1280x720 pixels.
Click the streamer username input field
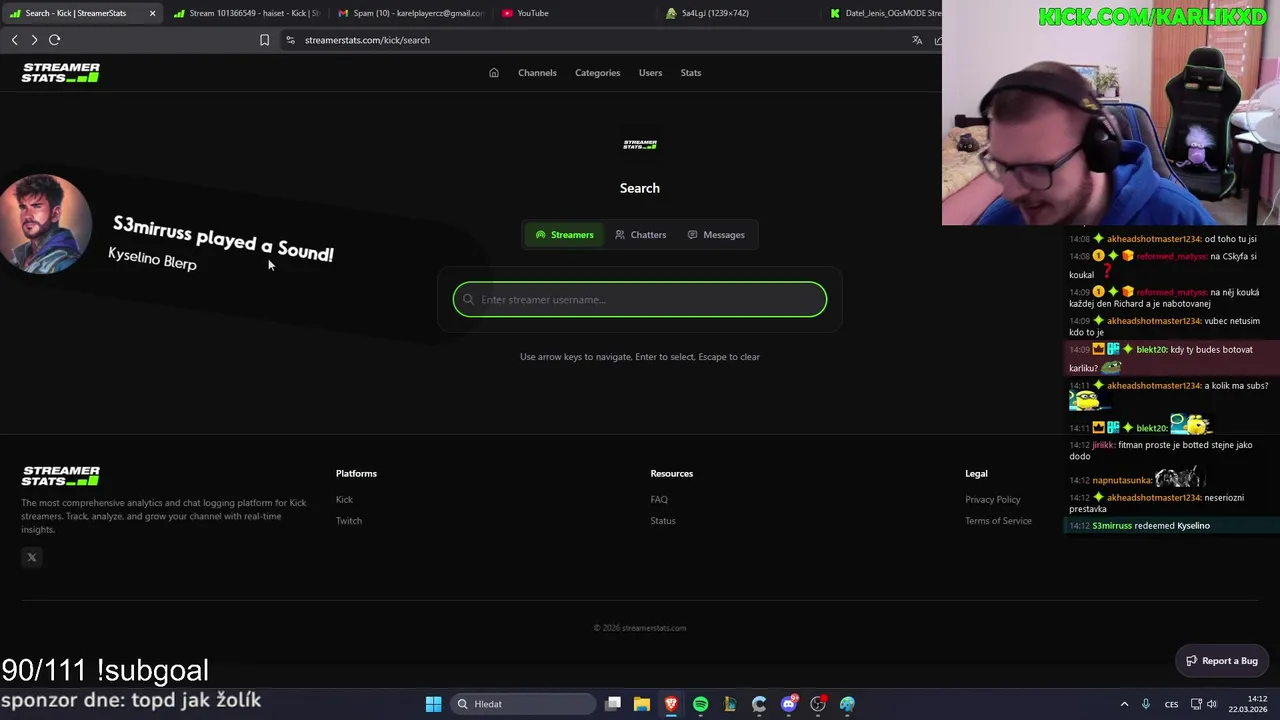click(640, 300)
